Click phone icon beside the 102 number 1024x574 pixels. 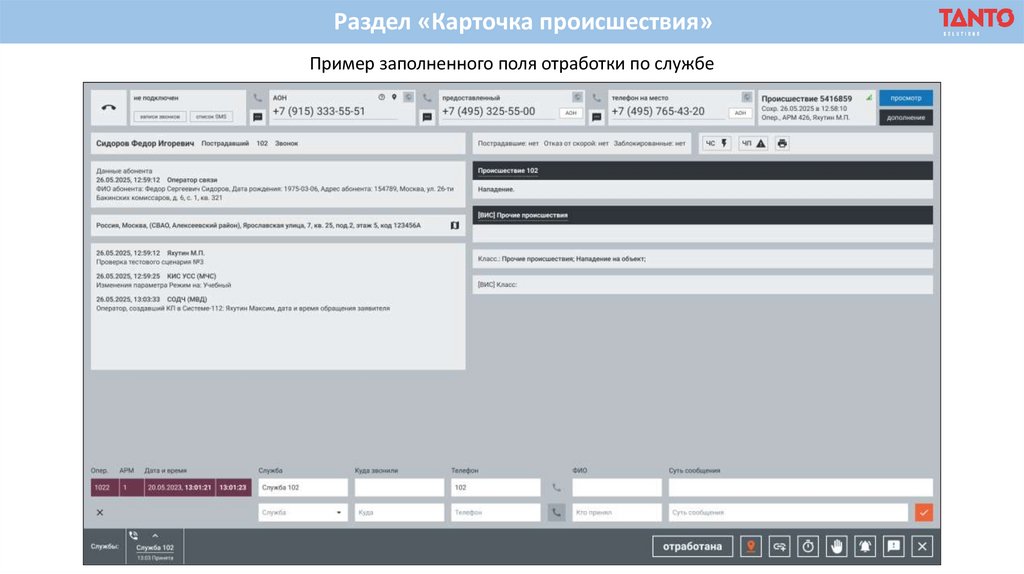556,487
